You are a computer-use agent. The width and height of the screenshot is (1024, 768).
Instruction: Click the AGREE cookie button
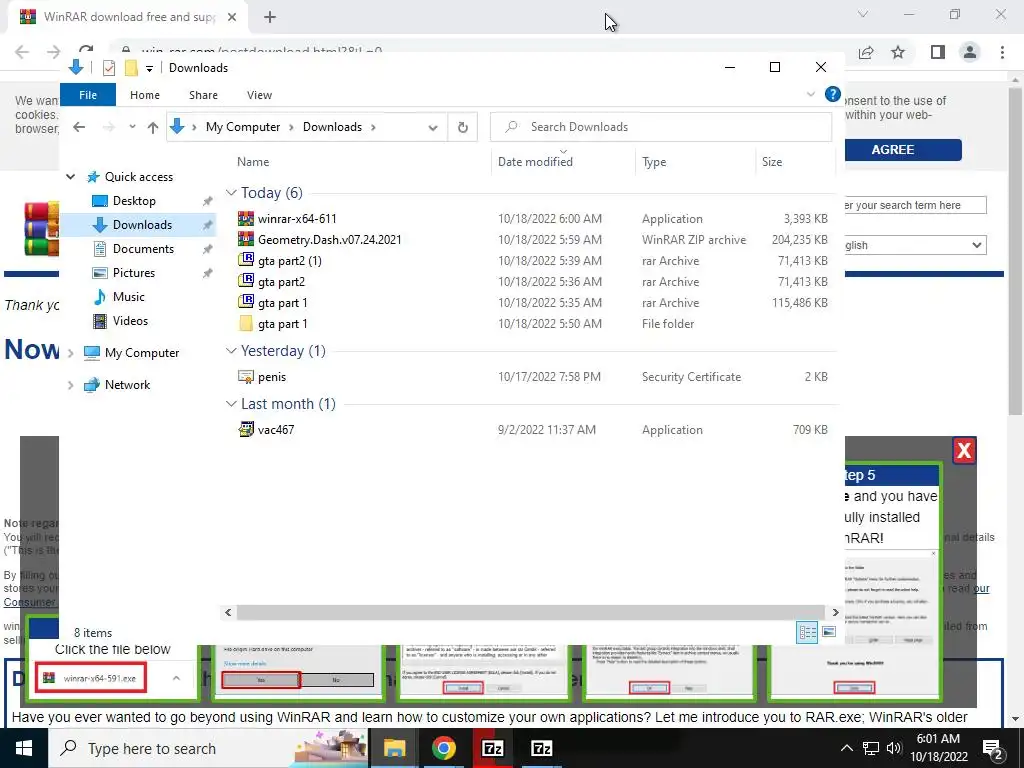click(901, 150)
